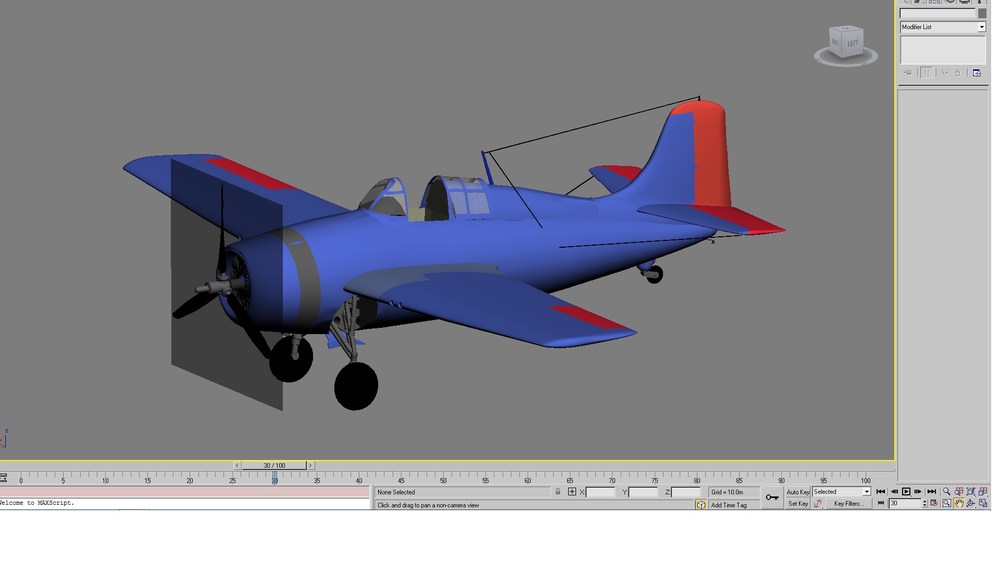Click the key marker at frame 30

(275, 477)
